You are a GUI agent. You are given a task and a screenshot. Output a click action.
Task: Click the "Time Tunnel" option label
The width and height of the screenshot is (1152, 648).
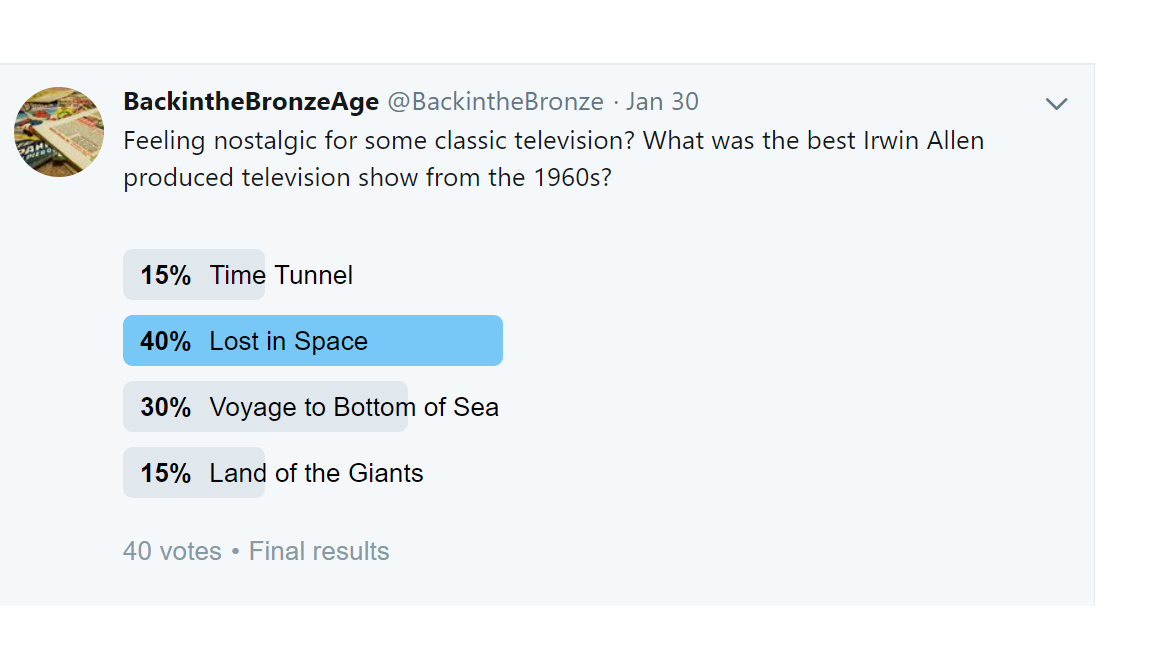pyautogui.click(x=281, y=275)
